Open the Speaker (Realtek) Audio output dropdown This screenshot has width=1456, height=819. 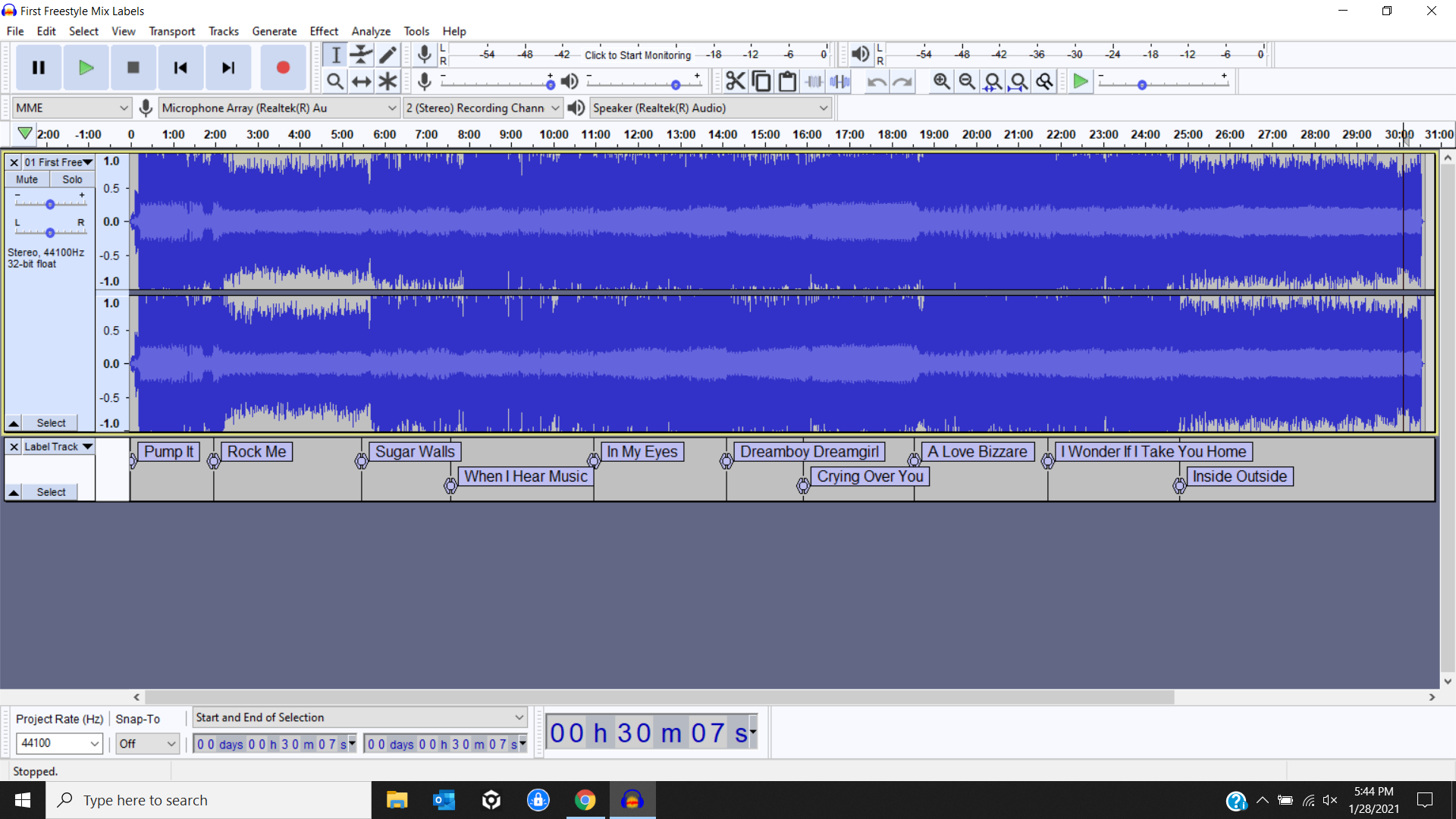pyautogui.click(x=709, y=108)
